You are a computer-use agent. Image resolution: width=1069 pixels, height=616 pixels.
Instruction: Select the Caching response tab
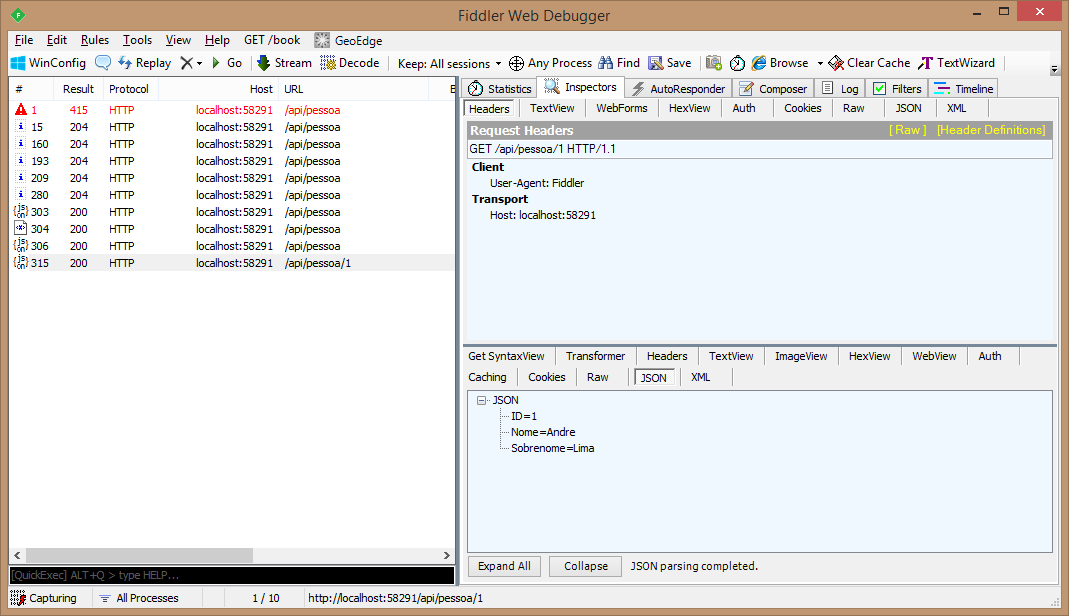(x=487, y=378)
